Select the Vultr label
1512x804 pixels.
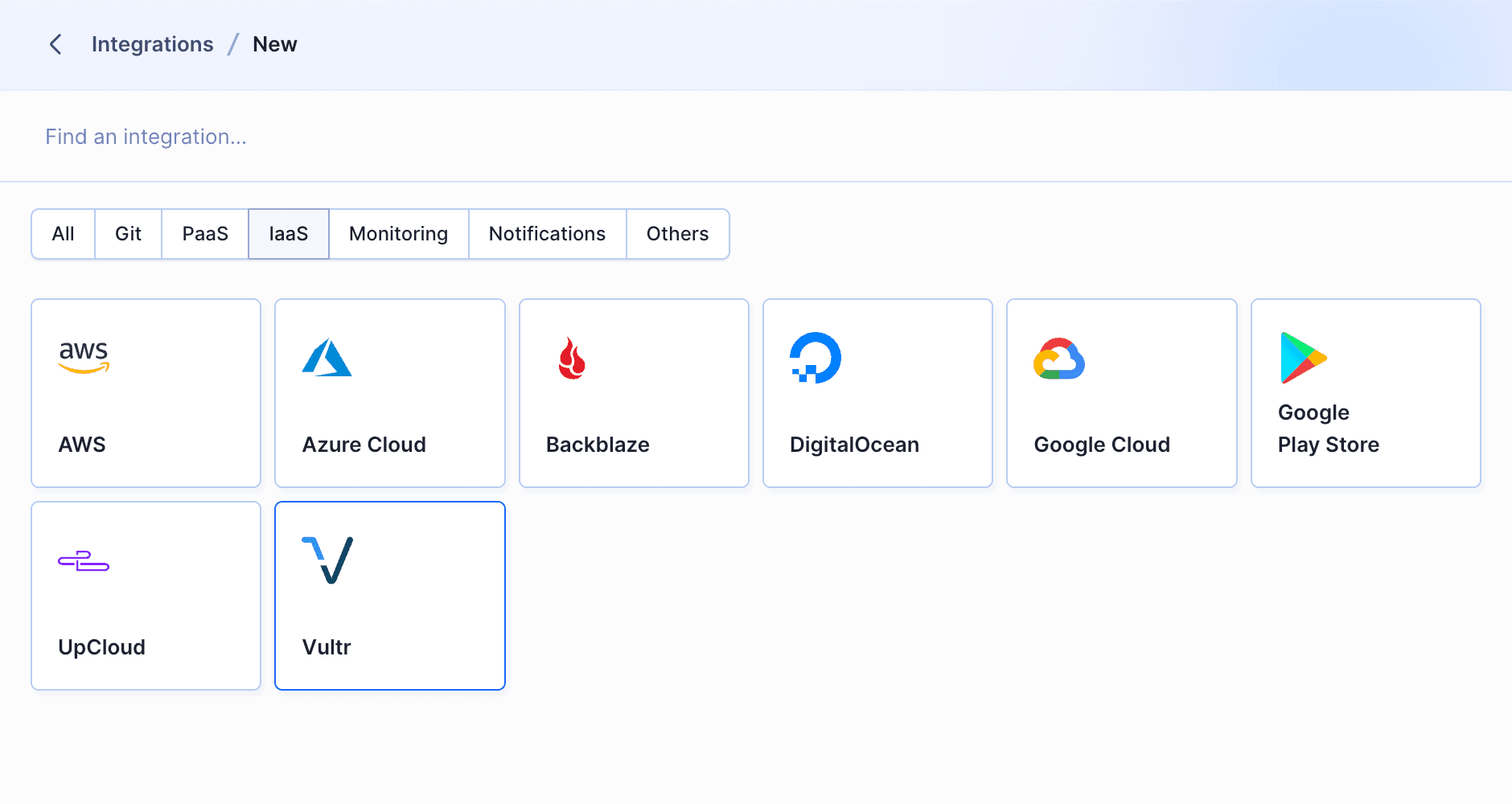point(327,647)
